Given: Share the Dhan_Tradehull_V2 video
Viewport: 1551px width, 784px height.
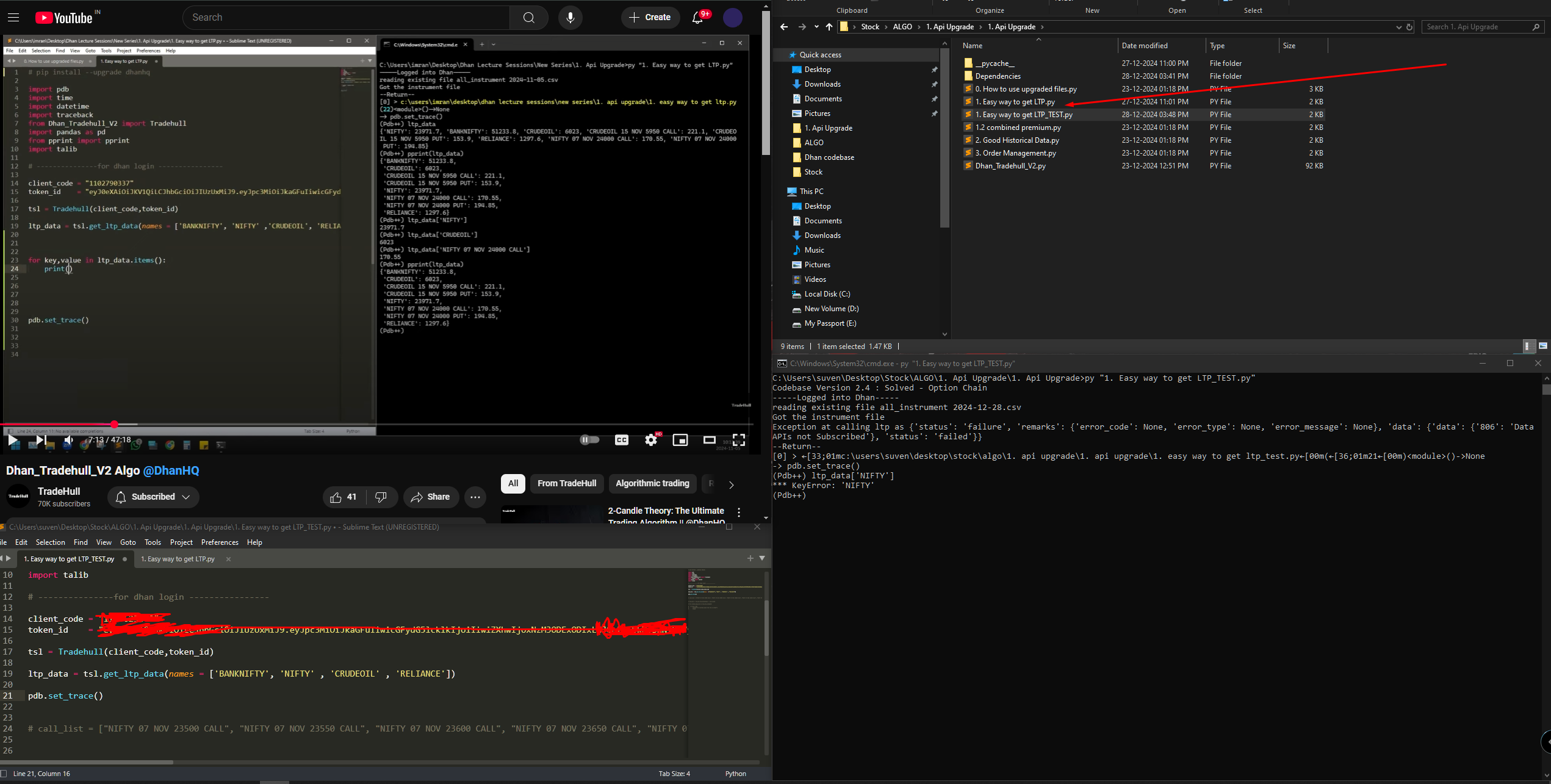Looking at the screenshot, I should click(430, 497).
